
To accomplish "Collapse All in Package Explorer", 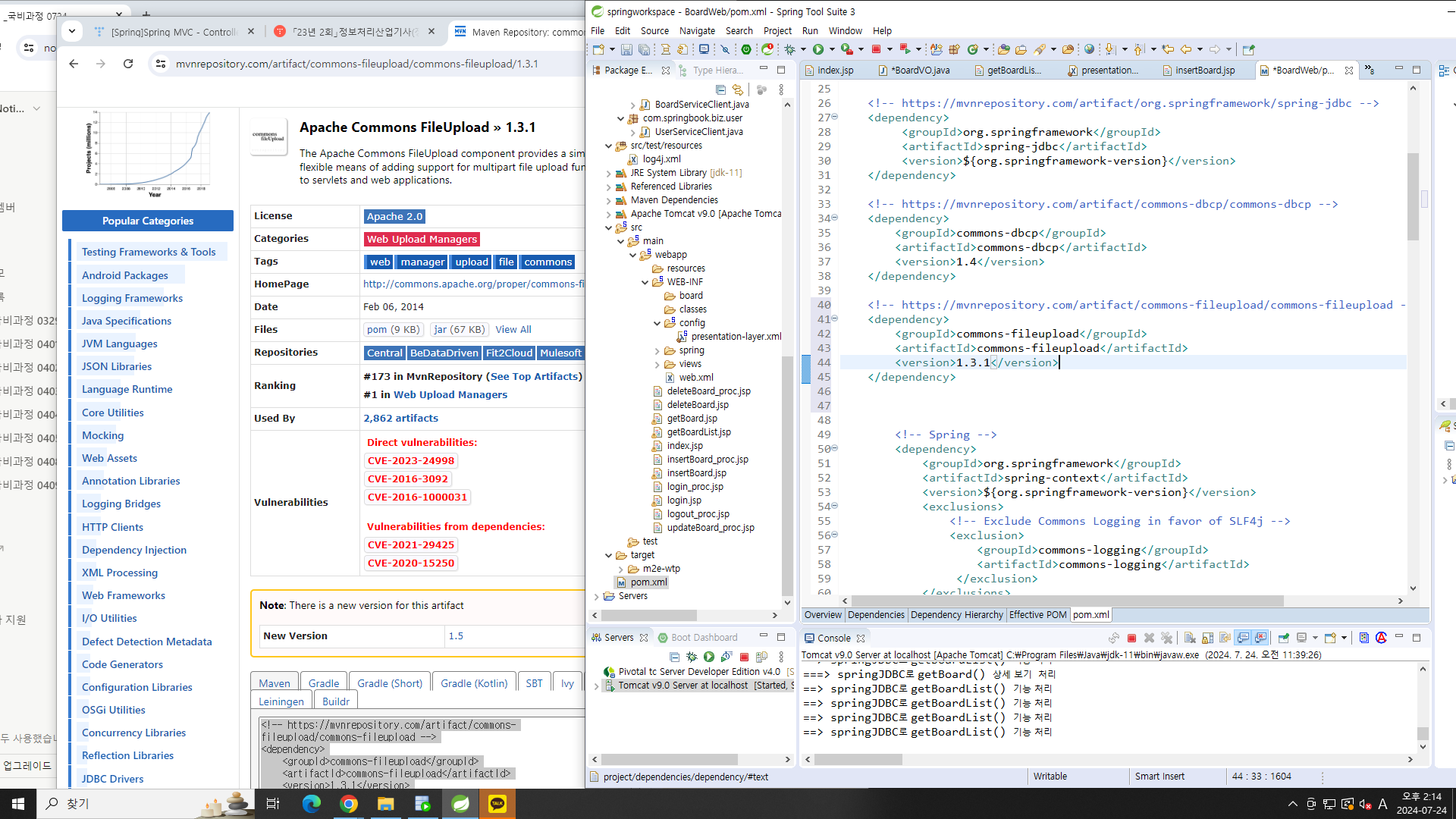I will point(720,89).
